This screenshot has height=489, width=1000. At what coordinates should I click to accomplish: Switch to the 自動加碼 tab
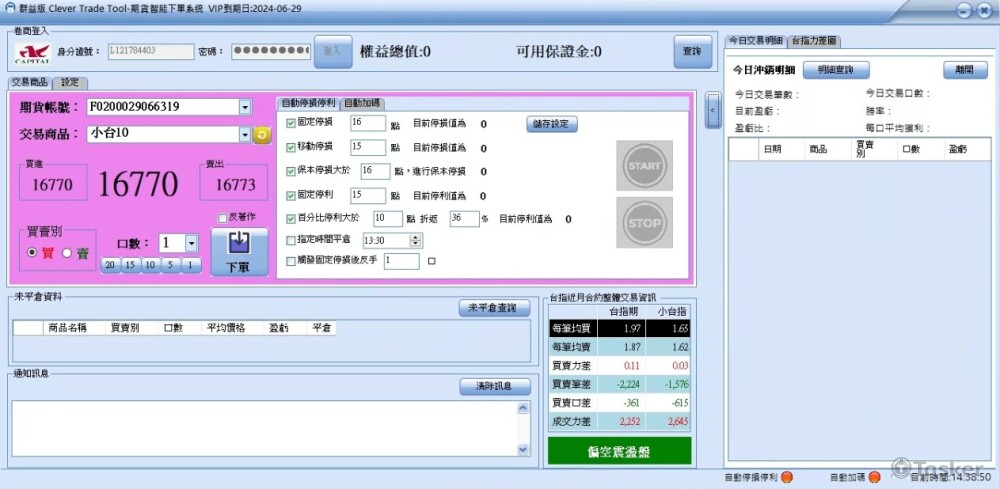(363, 104)
